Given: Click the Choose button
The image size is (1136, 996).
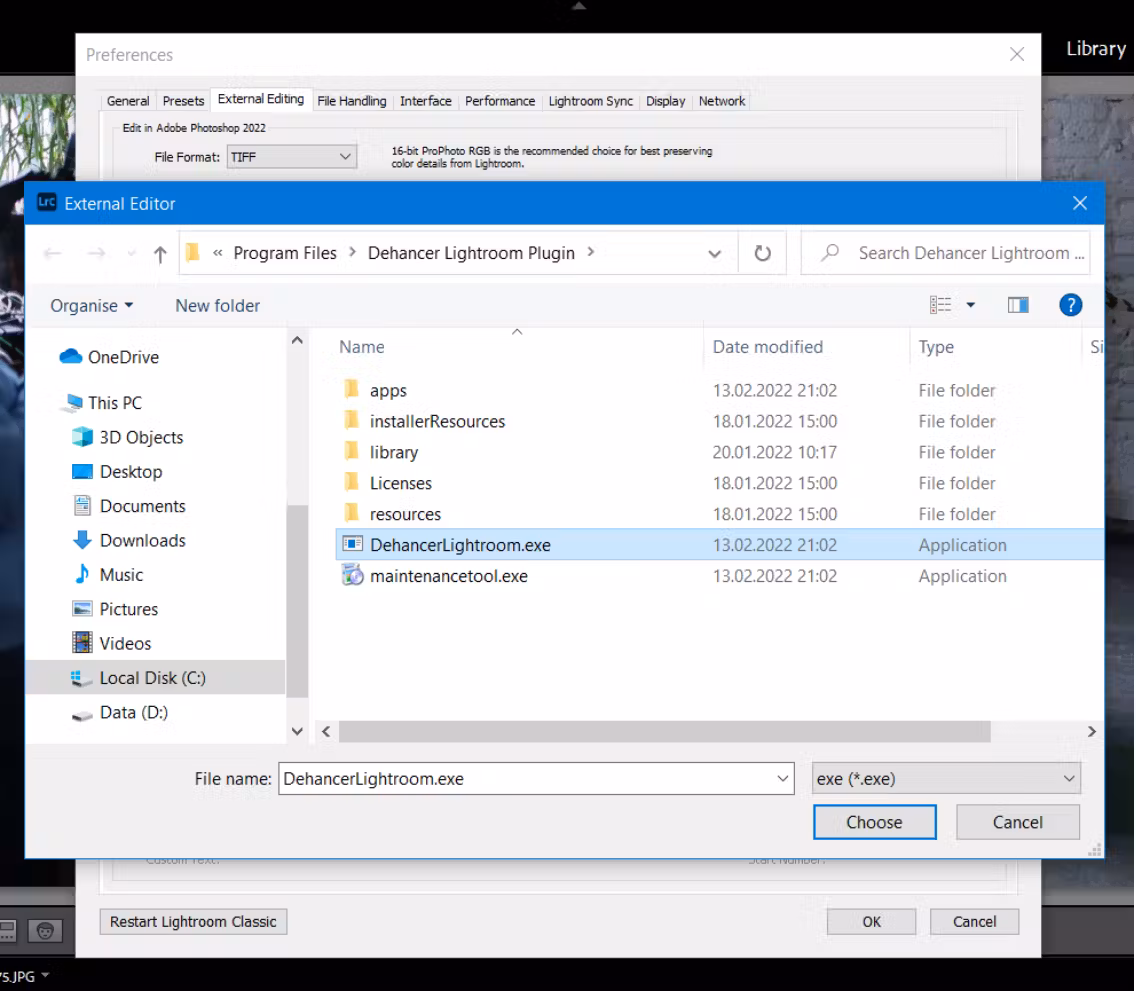Looking at the screenshot, I should (874, 822).
